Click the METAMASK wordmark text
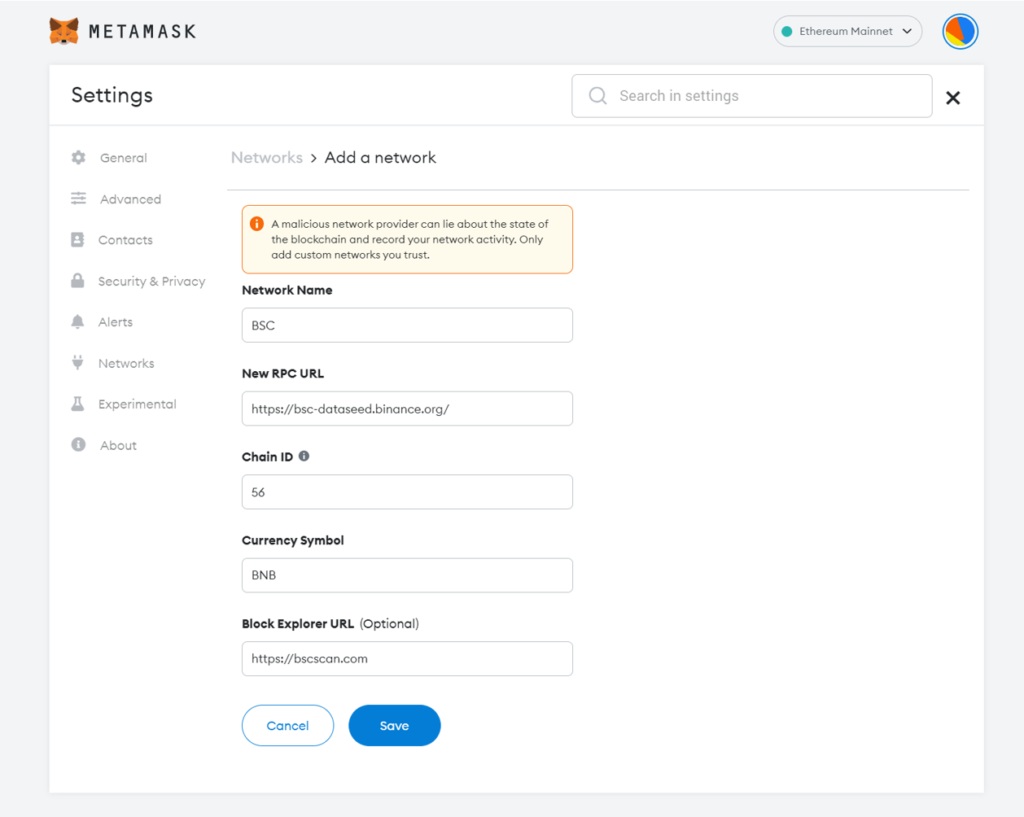This screenshot has width=1024, height=817. point(142,31)
